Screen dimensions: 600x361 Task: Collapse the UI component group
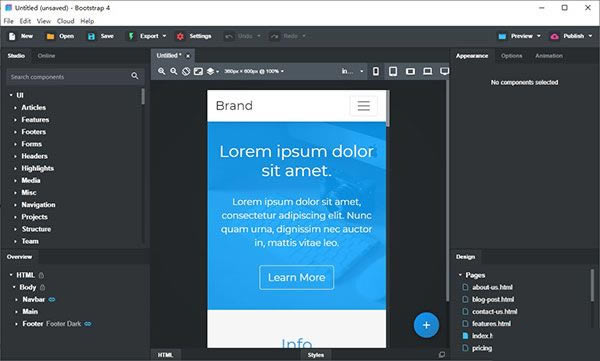click(11, 95)
